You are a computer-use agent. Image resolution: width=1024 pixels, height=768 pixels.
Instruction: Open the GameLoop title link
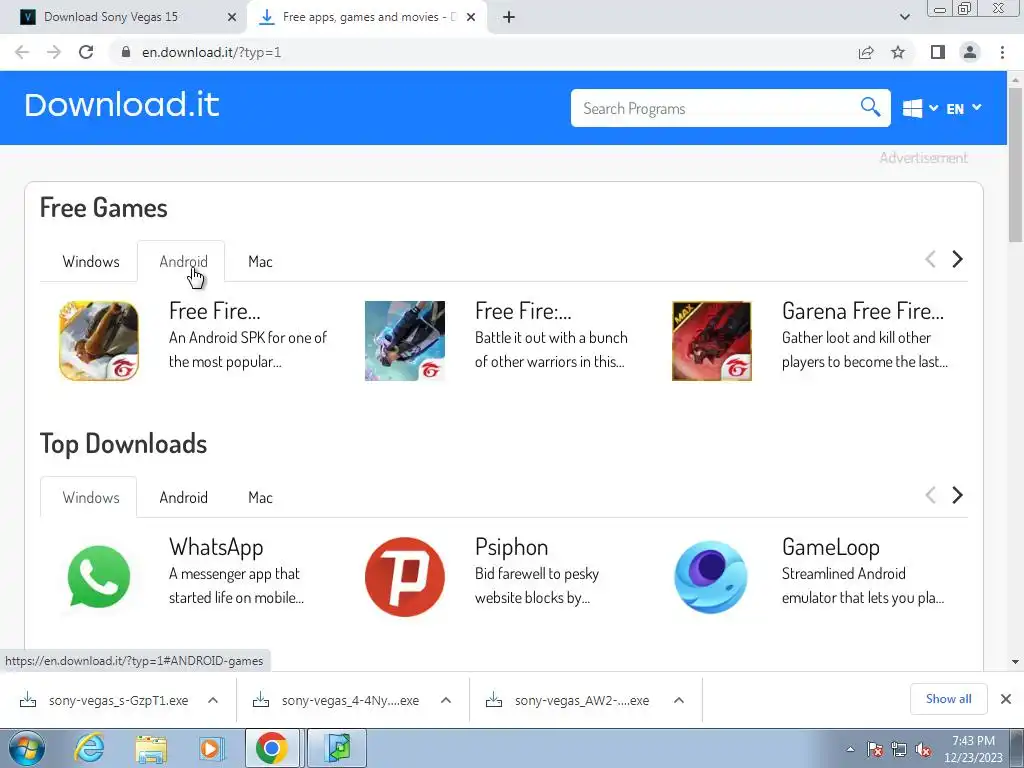click(831, 547)
